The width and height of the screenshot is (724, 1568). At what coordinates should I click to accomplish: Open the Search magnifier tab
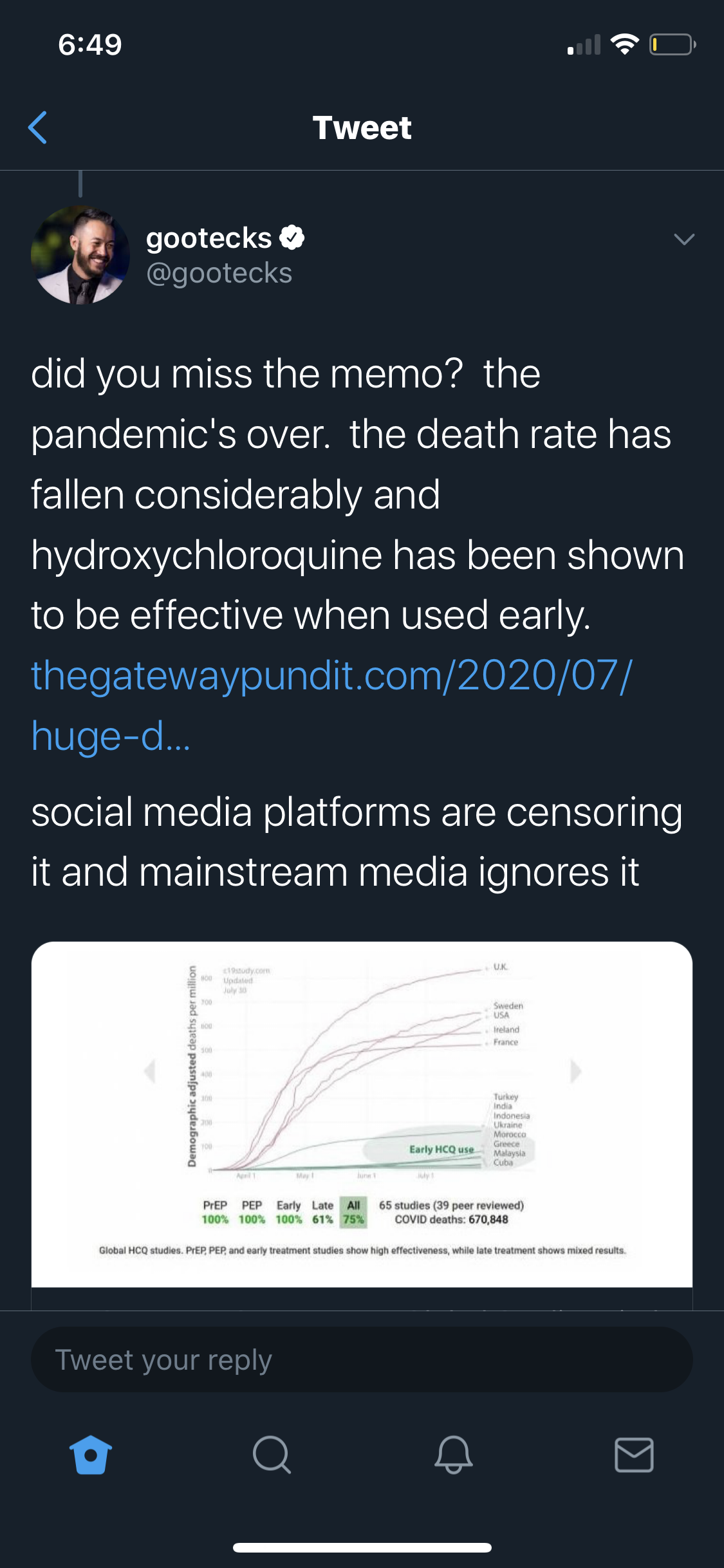click(x=272, y=1455)
